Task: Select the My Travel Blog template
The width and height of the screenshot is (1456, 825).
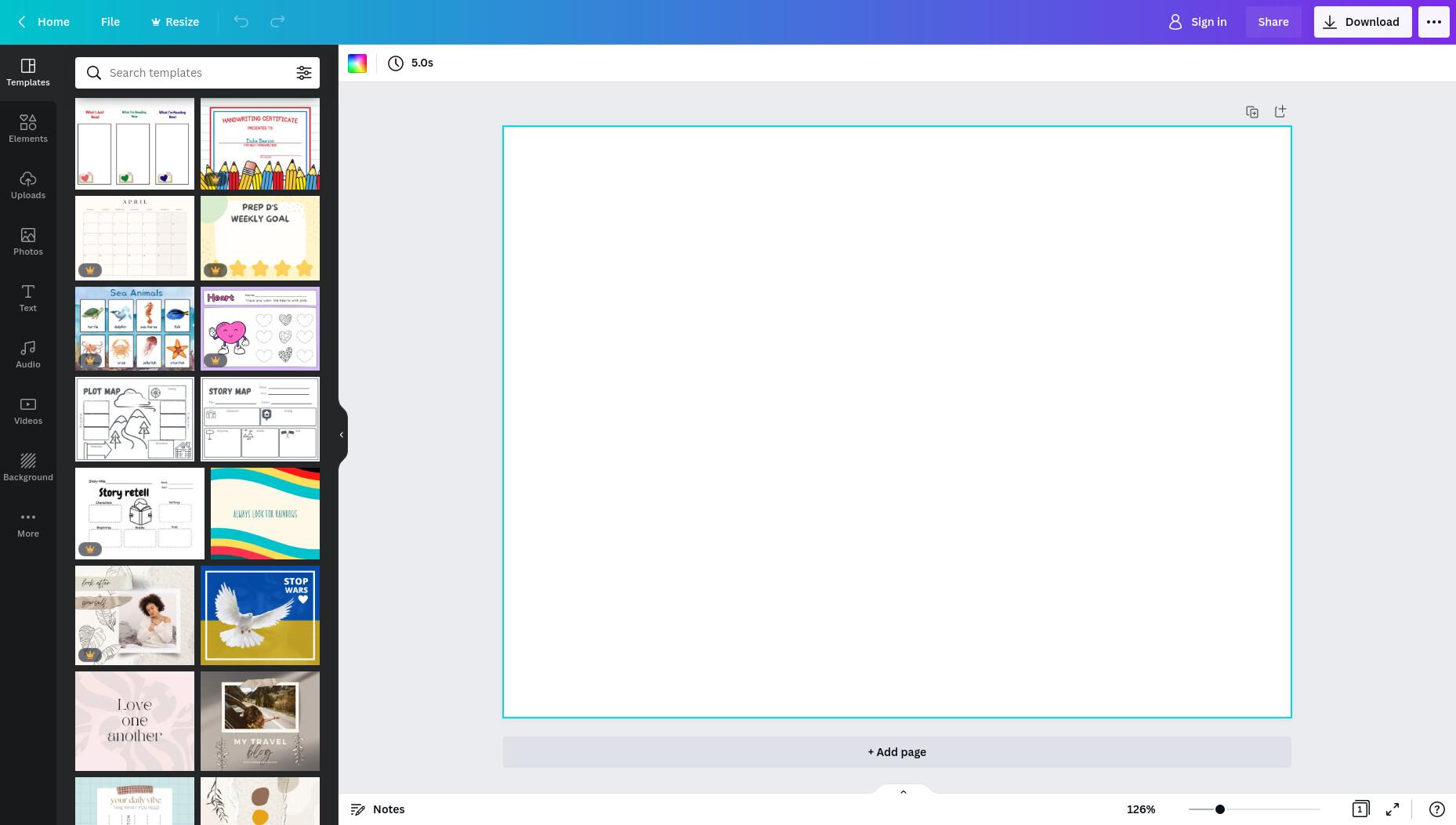Action: [260, 722]
